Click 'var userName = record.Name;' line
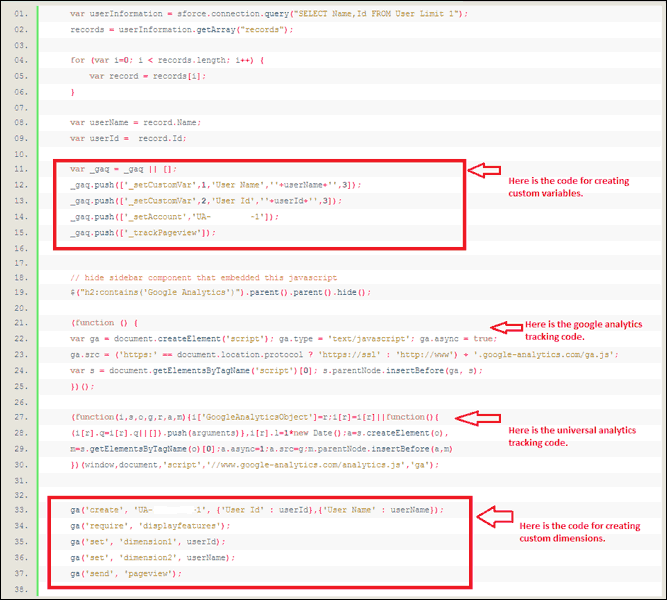 [135, 122]
